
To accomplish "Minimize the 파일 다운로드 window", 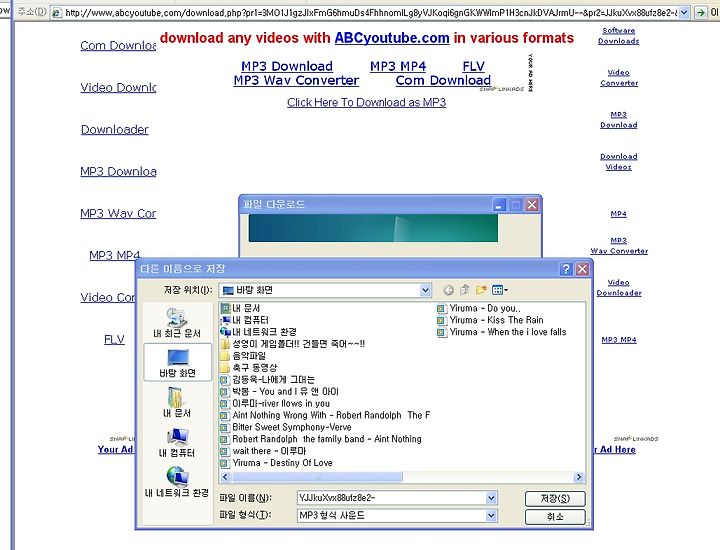I will click(499, 205).
